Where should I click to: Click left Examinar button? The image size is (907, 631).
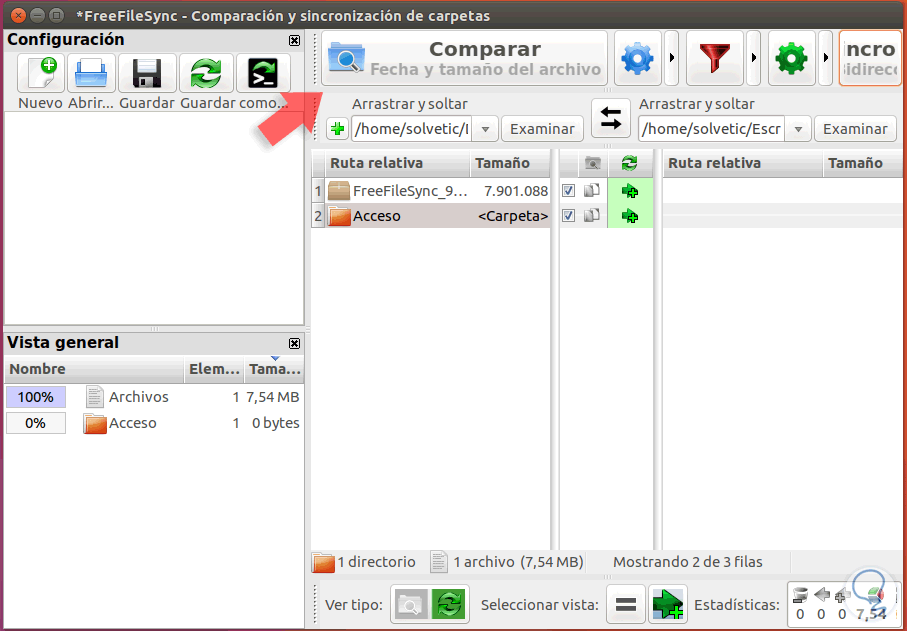[x=542, y=128]
